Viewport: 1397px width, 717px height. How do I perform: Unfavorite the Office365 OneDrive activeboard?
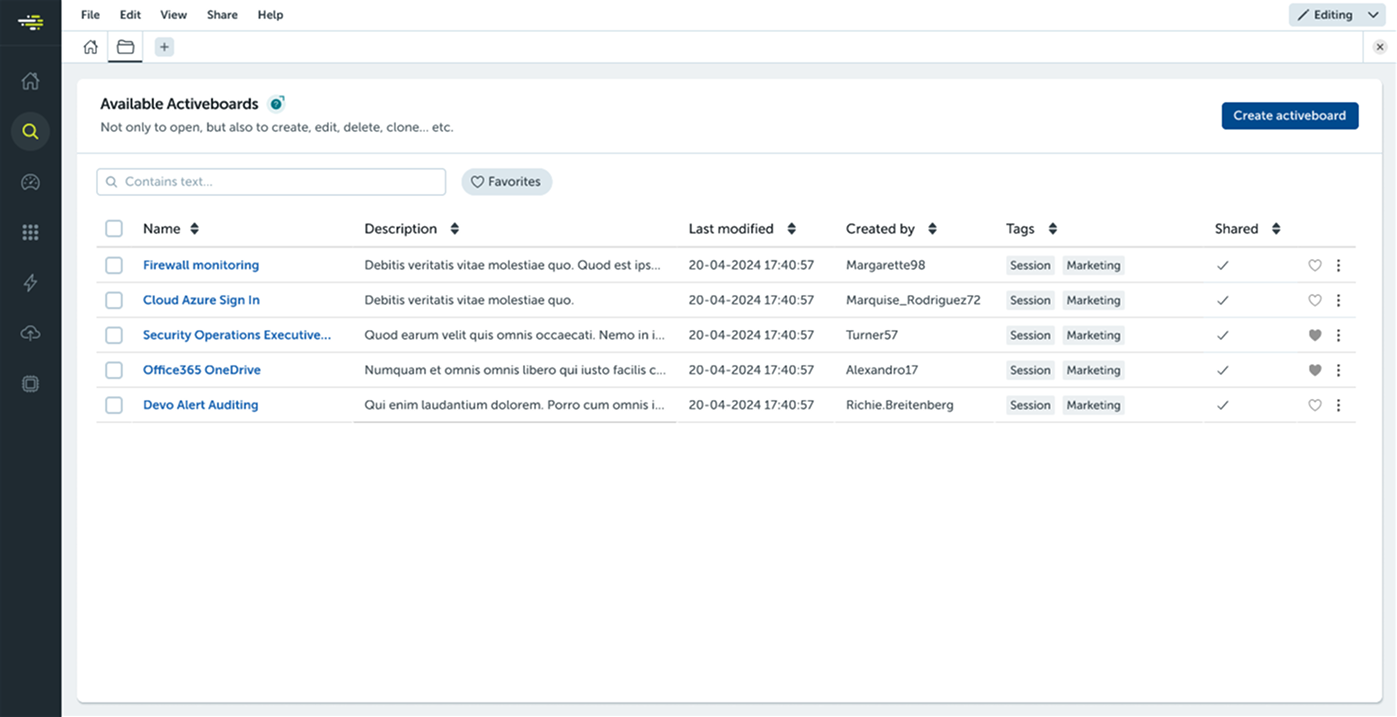1315,370
